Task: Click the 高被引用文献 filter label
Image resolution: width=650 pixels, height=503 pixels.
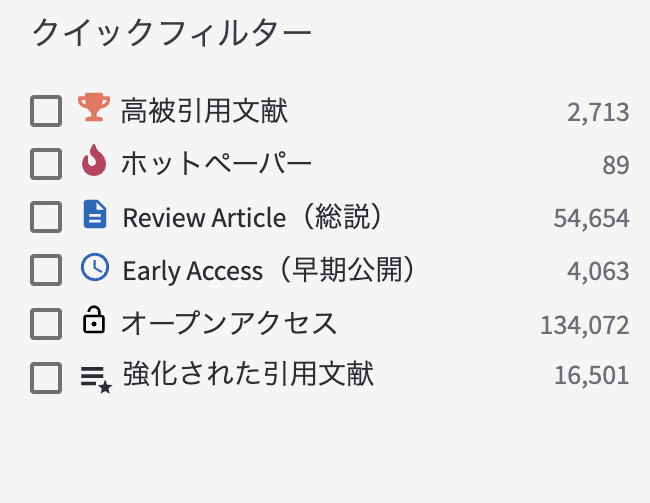Action: (204, 110)
